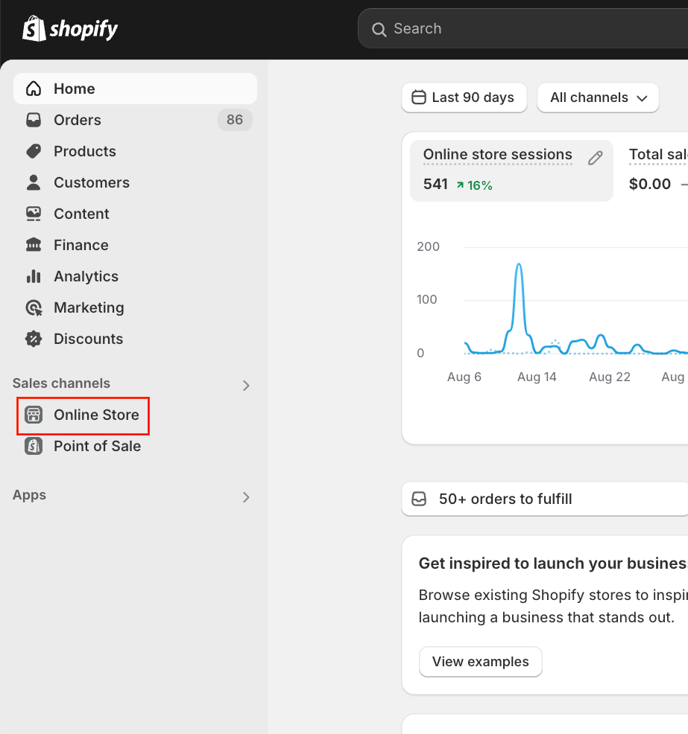Image resolution: width=688 pixels, height=734 pixels.
Task: Click the Content image icon
Action: point(34,214)
